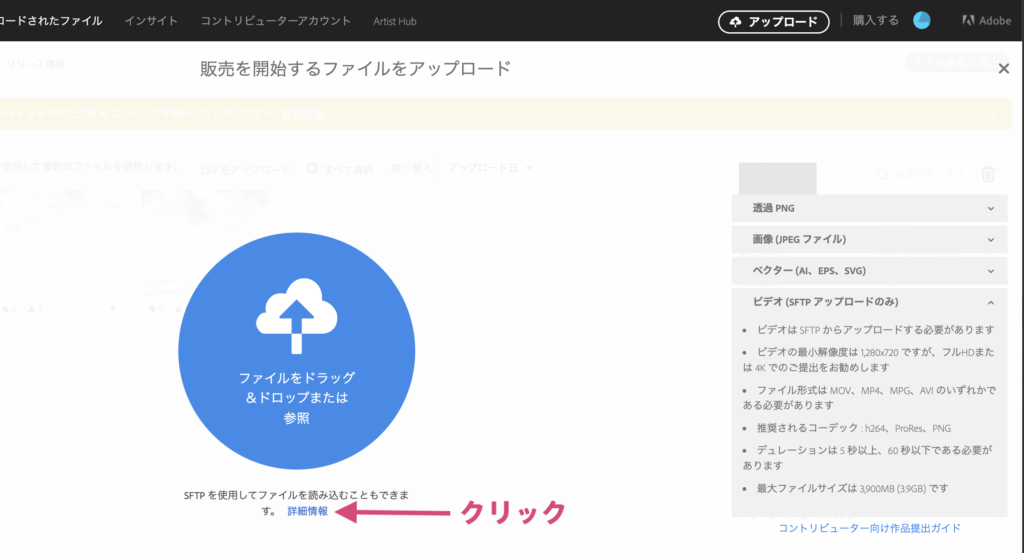Image resolution: width=1024 pixels, height=553 pixels.
Task: Collapse the ビデオ (SFTP アップロードのみ) section
Action: click(869, 302)
